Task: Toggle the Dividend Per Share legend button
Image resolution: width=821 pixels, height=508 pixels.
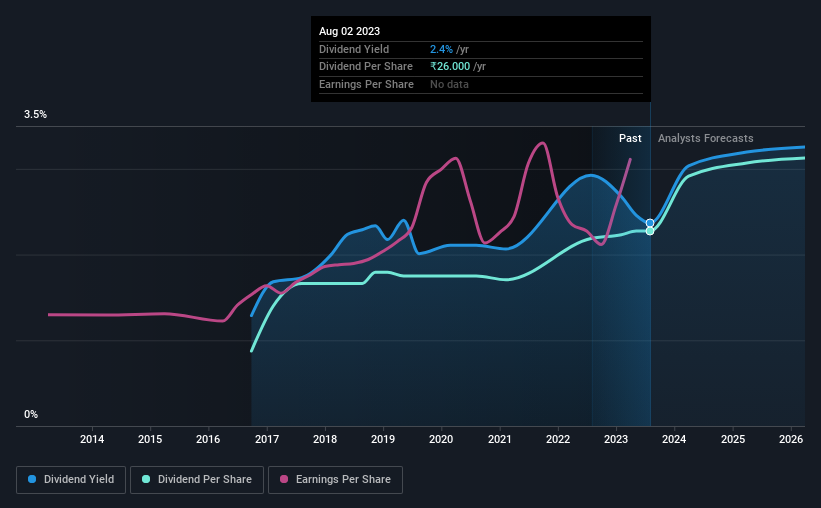Action: click(x=197, y=480)
